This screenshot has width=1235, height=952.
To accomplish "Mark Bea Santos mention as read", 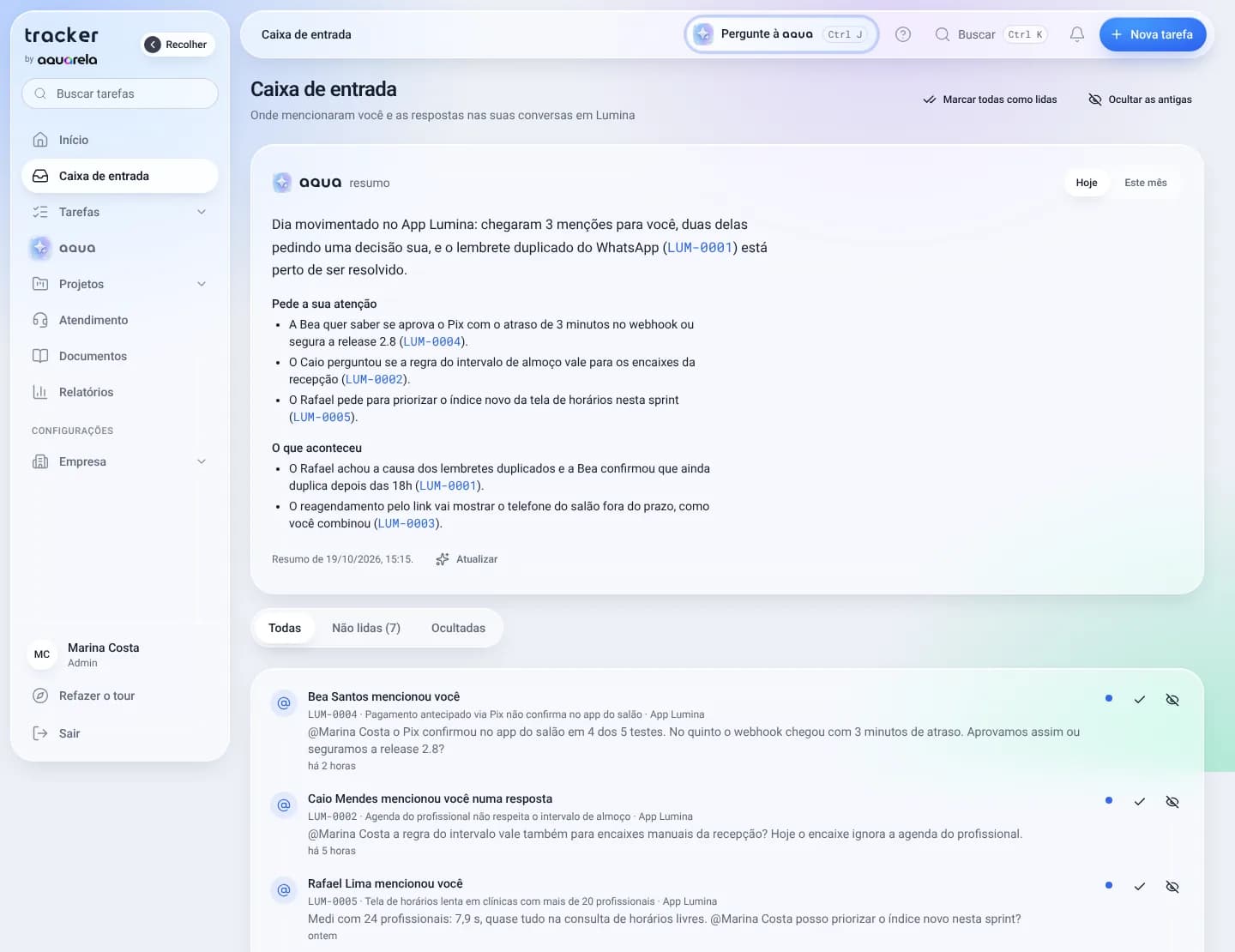I will coord(1140,700).
